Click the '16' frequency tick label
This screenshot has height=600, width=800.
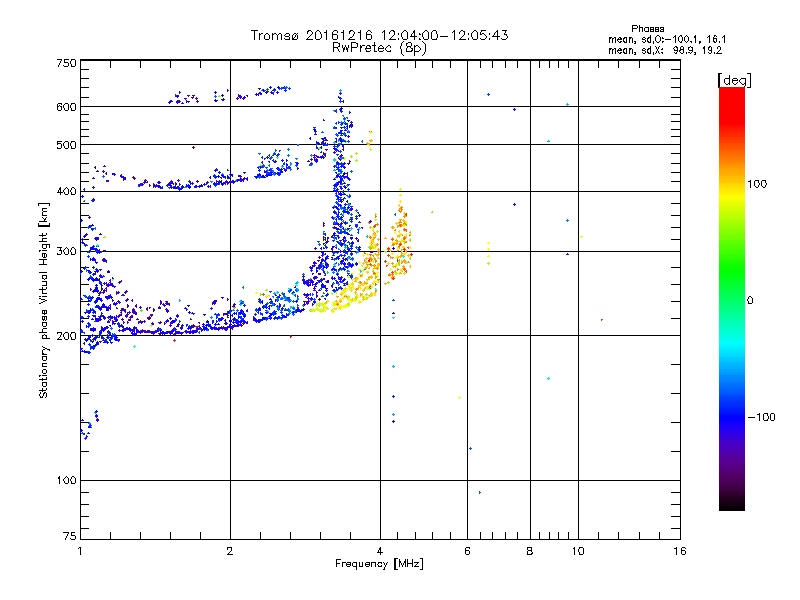pyautogui.click(x=680, y=551)
